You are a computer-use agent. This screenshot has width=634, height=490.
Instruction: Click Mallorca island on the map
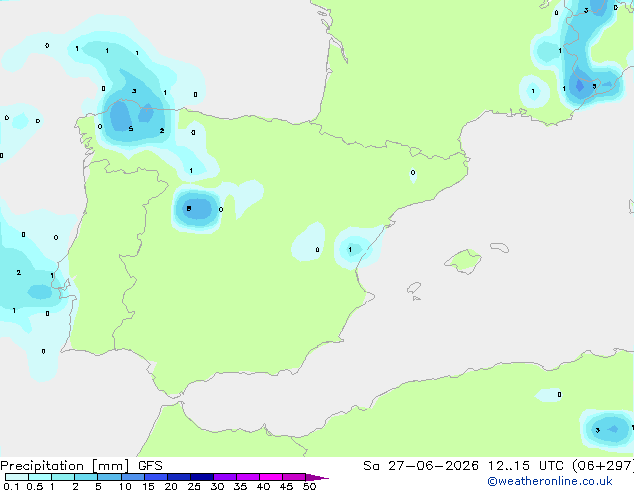coord(463,261)
